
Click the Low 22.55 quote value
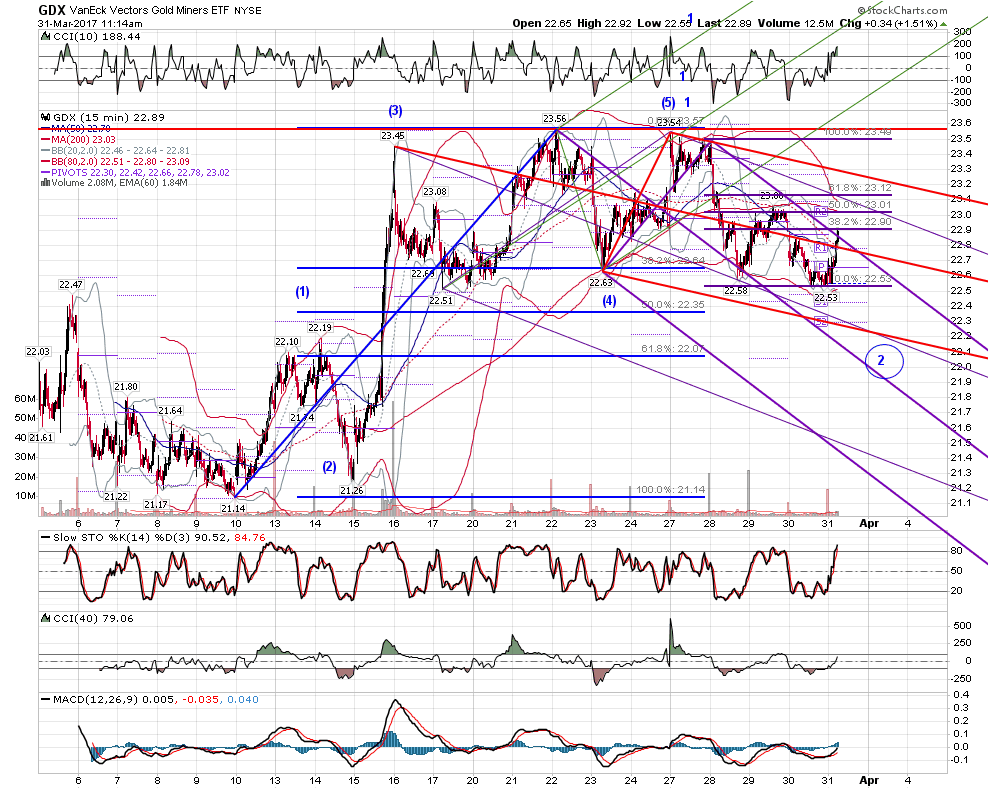tap(664, 23)
